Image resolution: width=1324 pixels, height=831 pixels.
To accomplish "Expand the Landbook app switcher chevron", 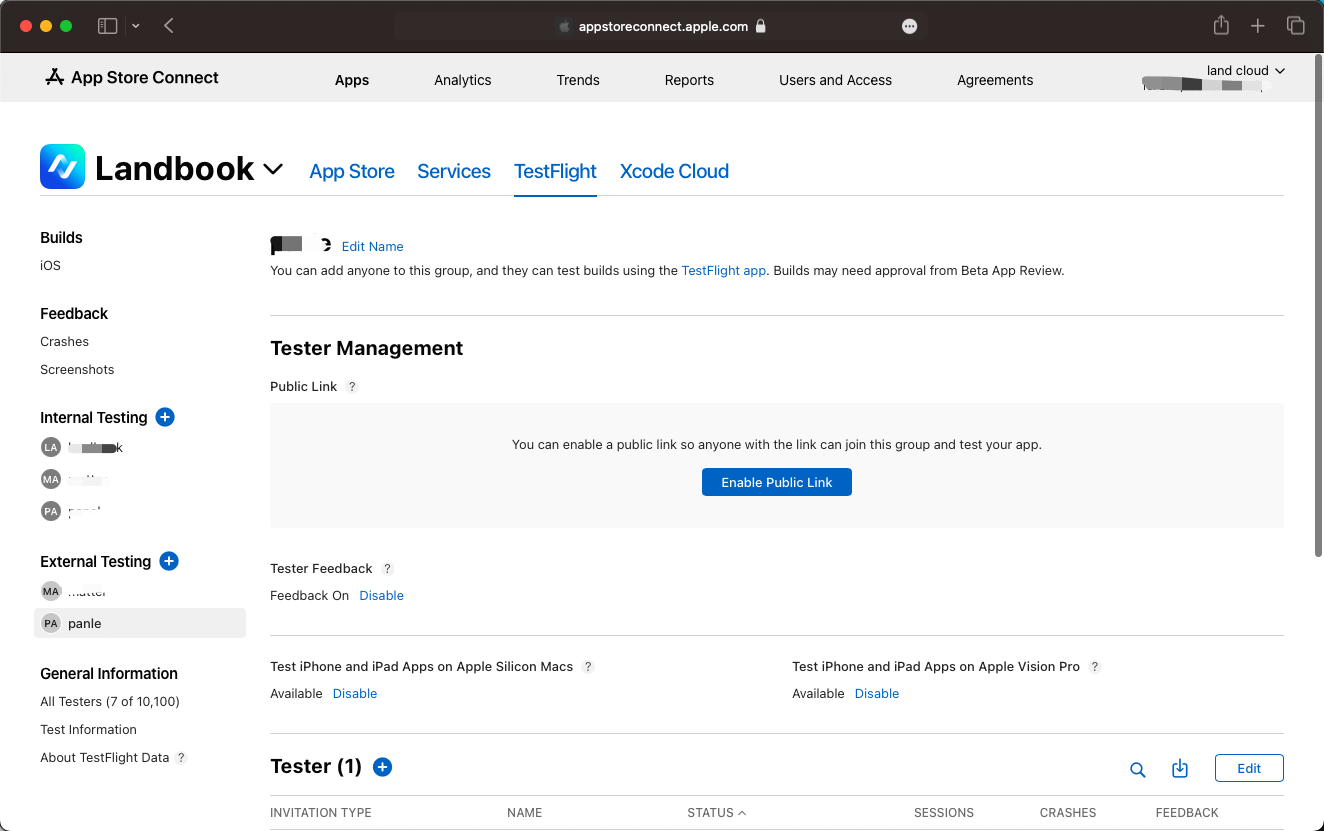I will 273,170.
